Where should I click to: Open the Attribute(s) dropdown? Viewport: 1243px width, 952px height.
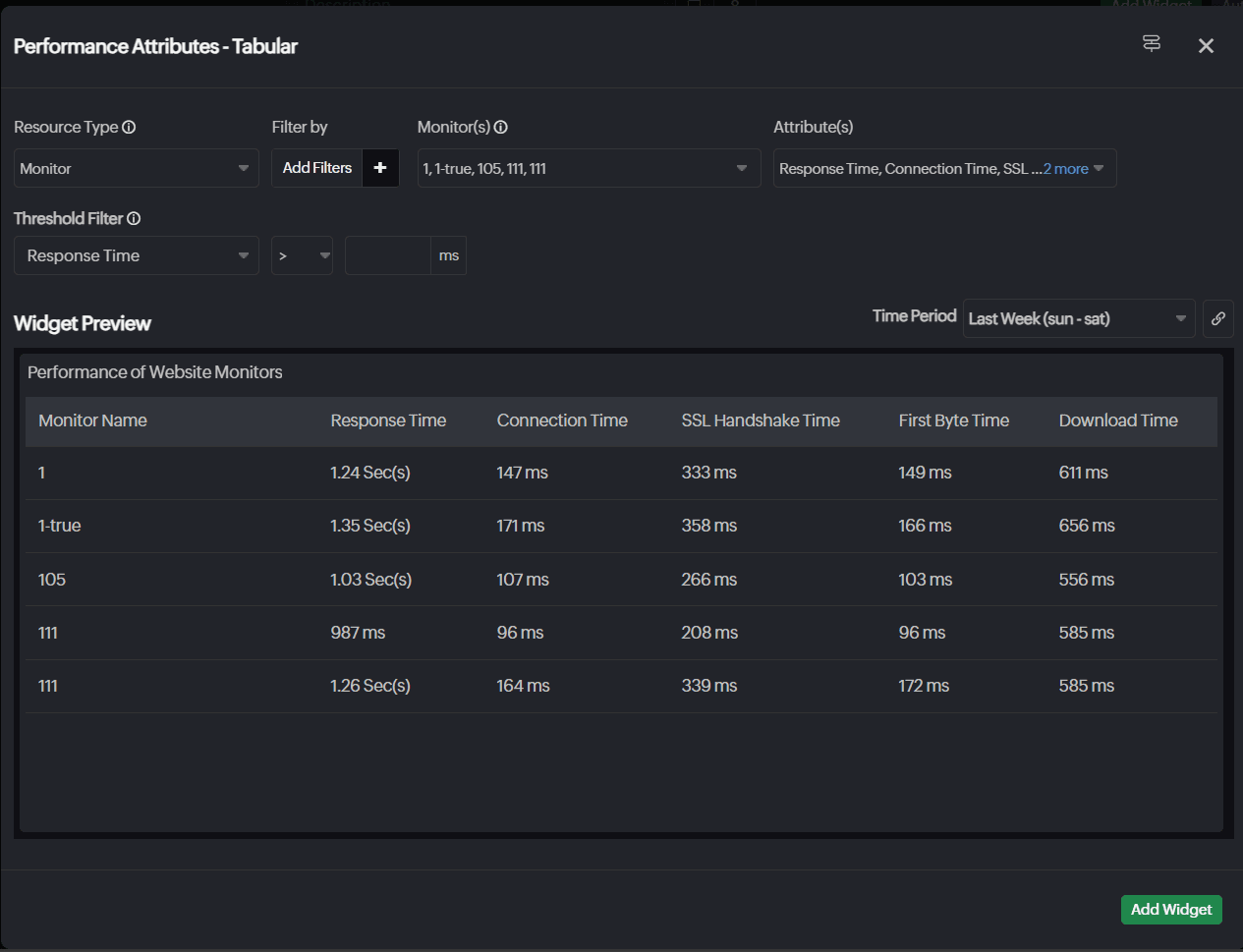904,169
